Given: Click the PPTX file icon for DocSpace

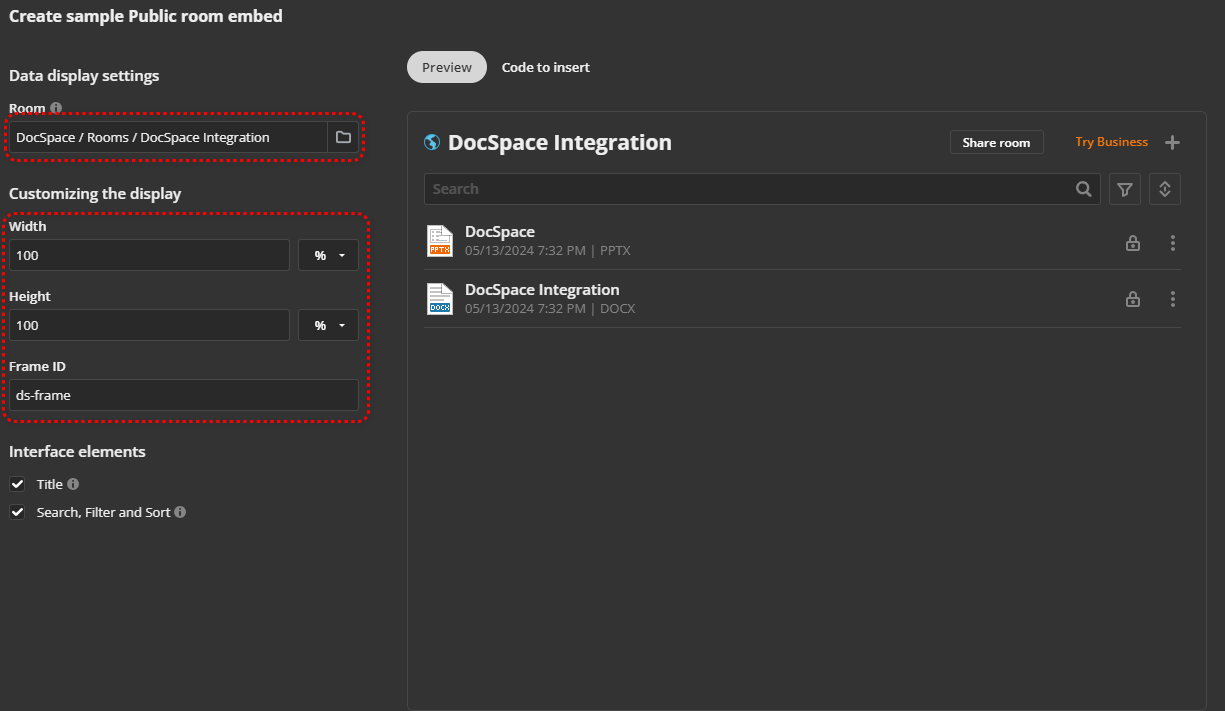Looking at the screenshot, I should point(440,241).
